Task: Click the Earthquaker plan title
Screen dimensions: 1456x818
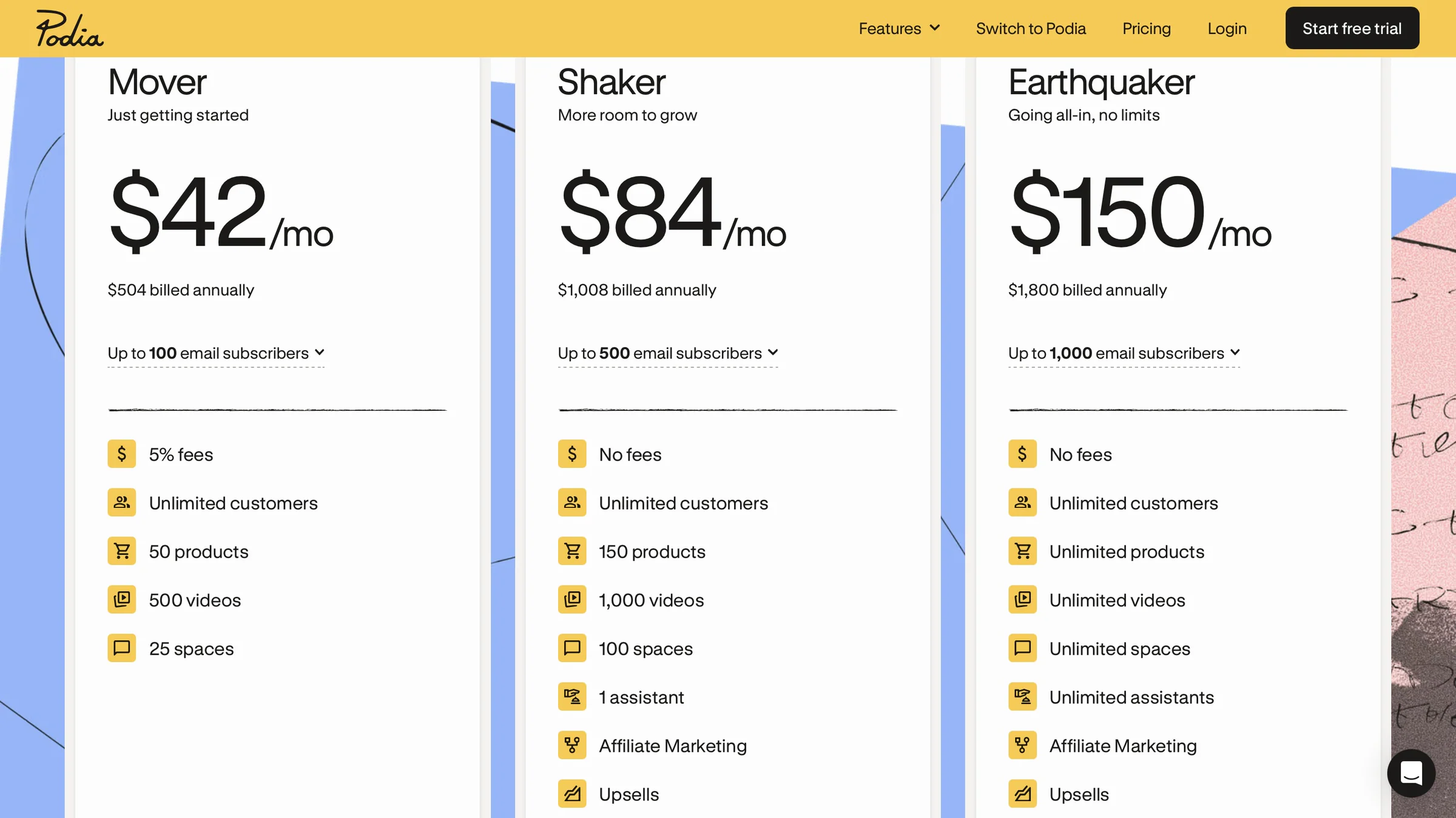Action: point(1101,83)
